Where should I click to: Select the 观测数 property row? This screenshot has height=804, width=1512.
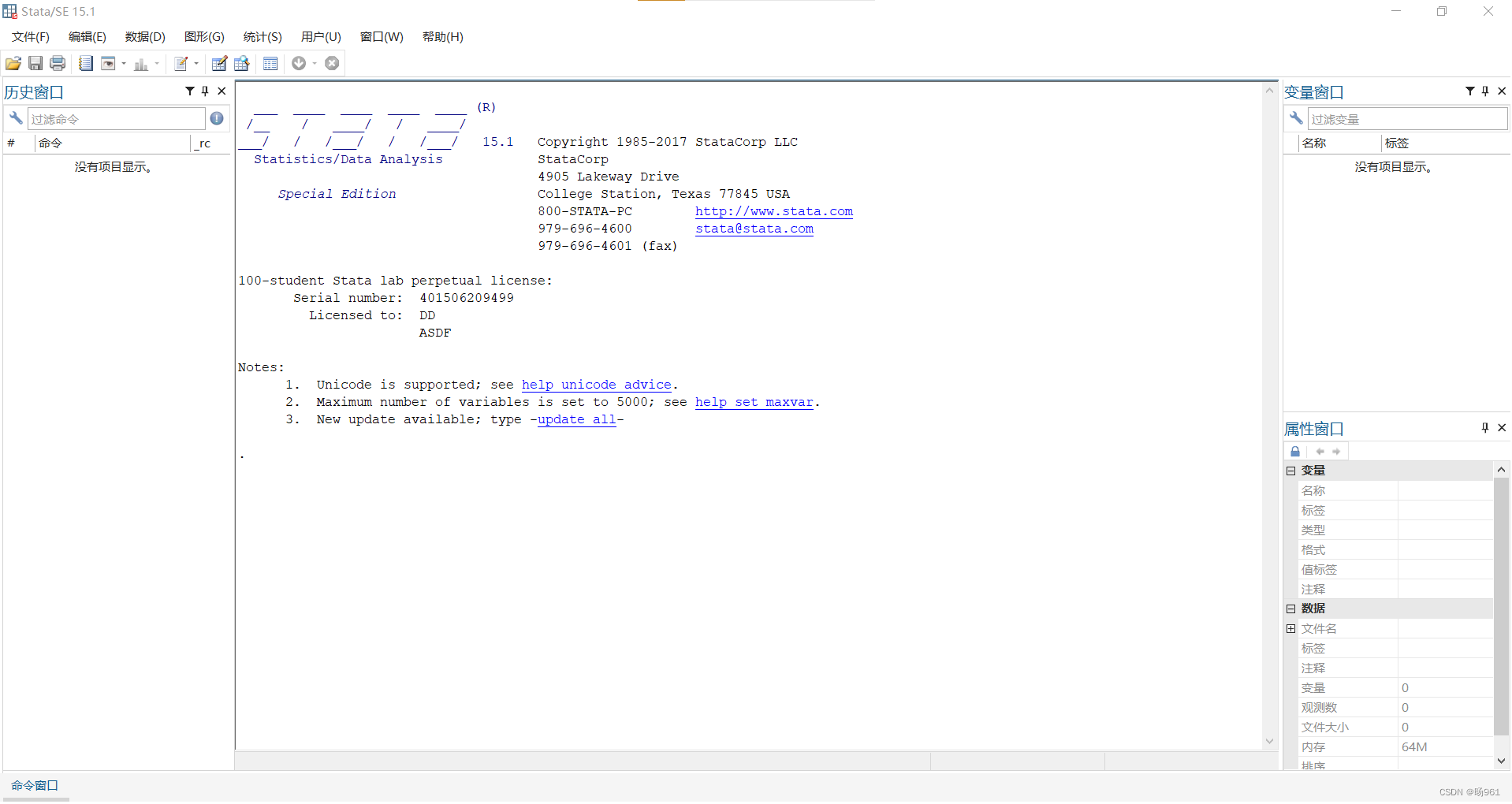click(1395, 708)
